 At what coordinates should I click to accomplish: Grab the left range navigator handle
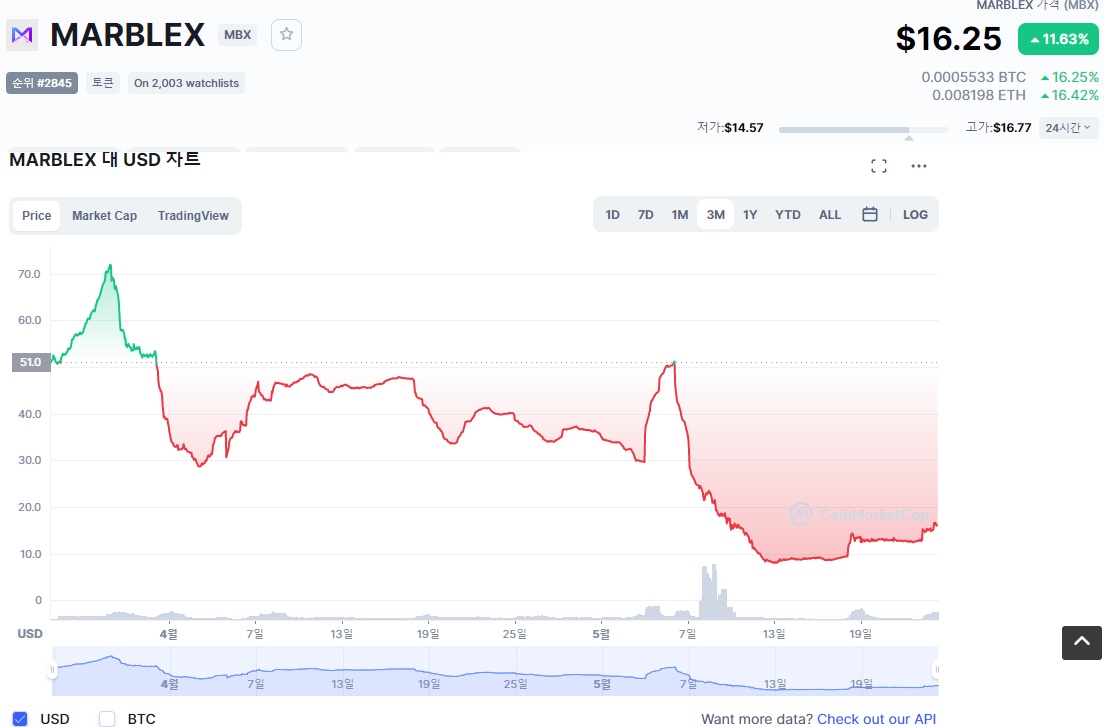pos(52,670)
